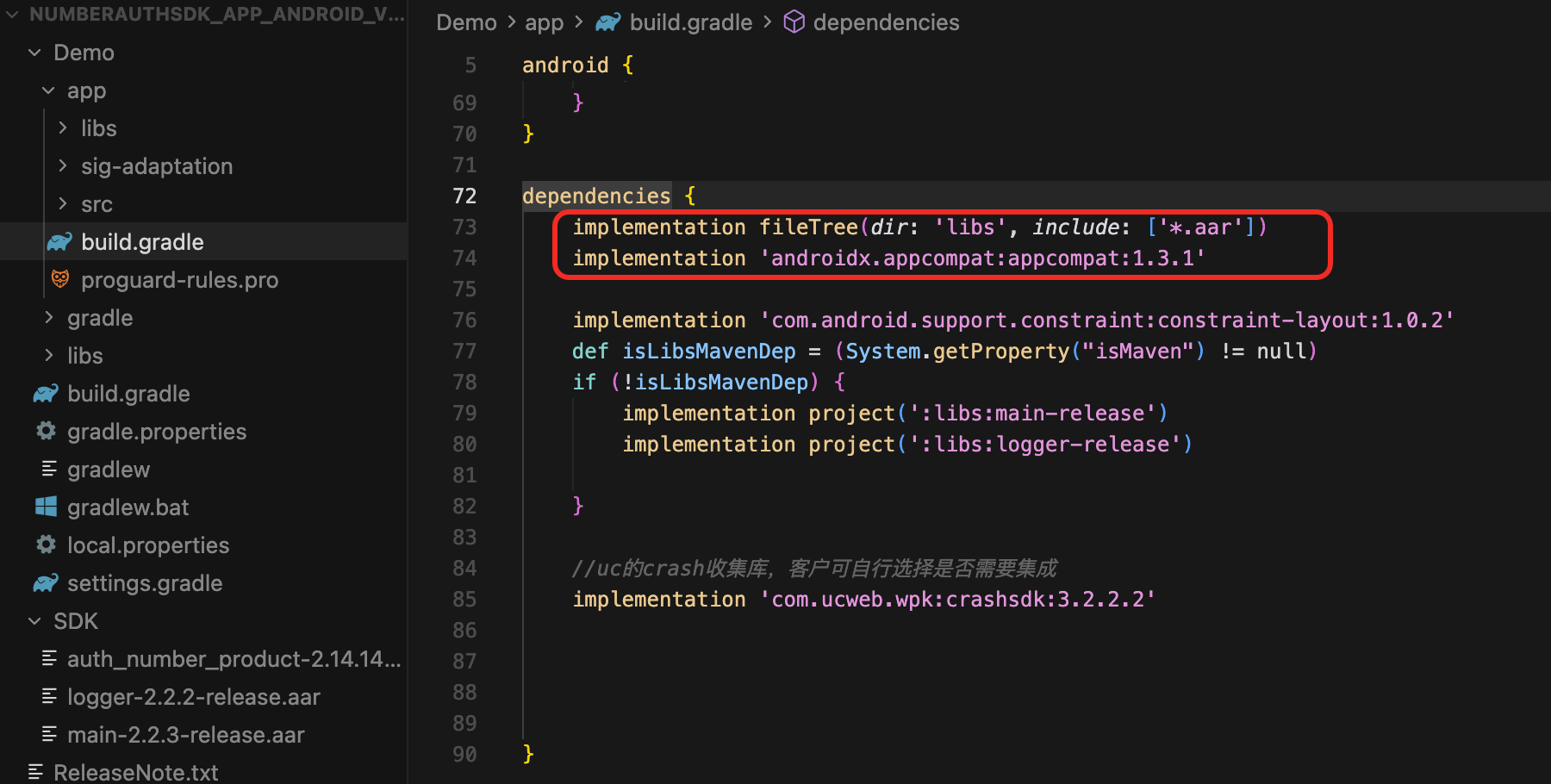Click the 'if' keyword before (!isLibsMavenDep)
1551x784 pixels.
point(584,383)
